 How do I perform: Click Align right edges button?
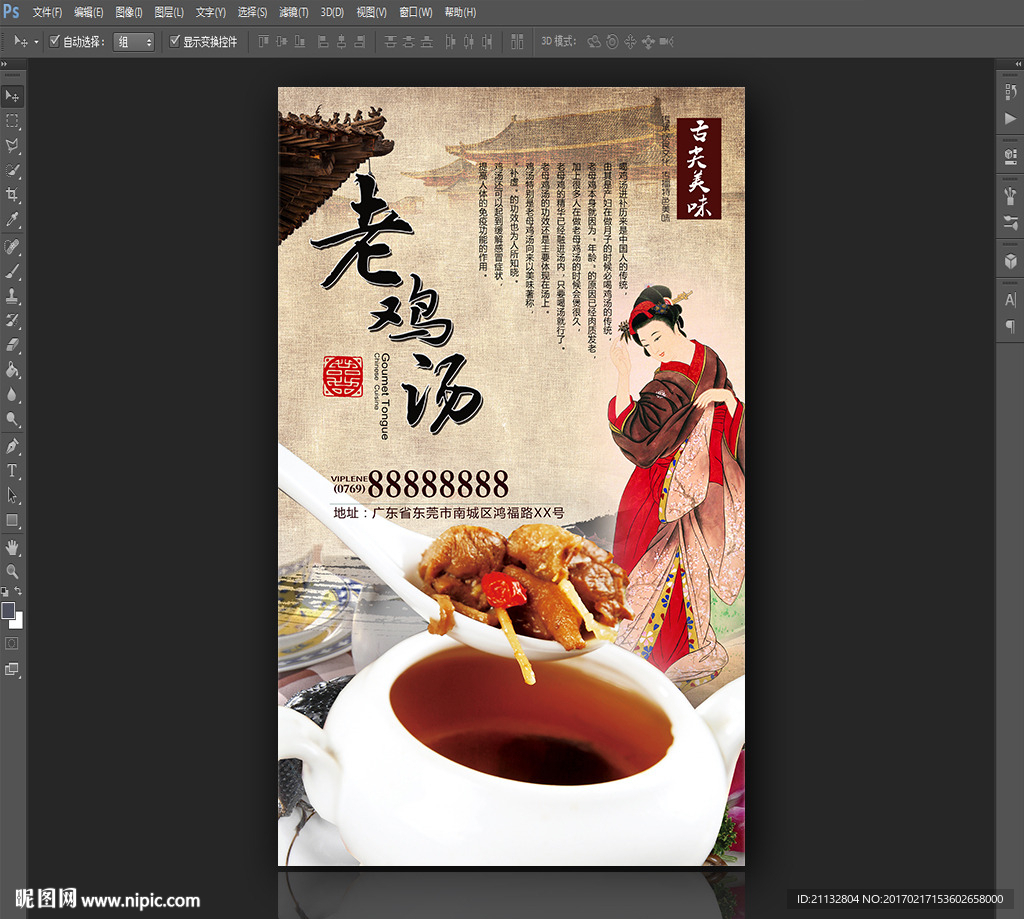point(359,42)
